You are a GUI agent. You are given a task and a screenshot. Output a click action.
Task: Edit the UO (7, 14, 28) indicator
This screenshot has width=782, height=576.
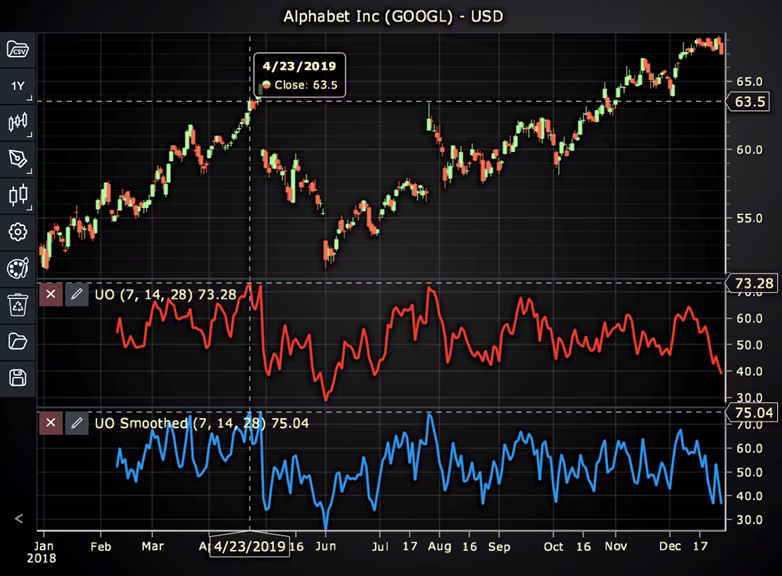tap(76, 294)
